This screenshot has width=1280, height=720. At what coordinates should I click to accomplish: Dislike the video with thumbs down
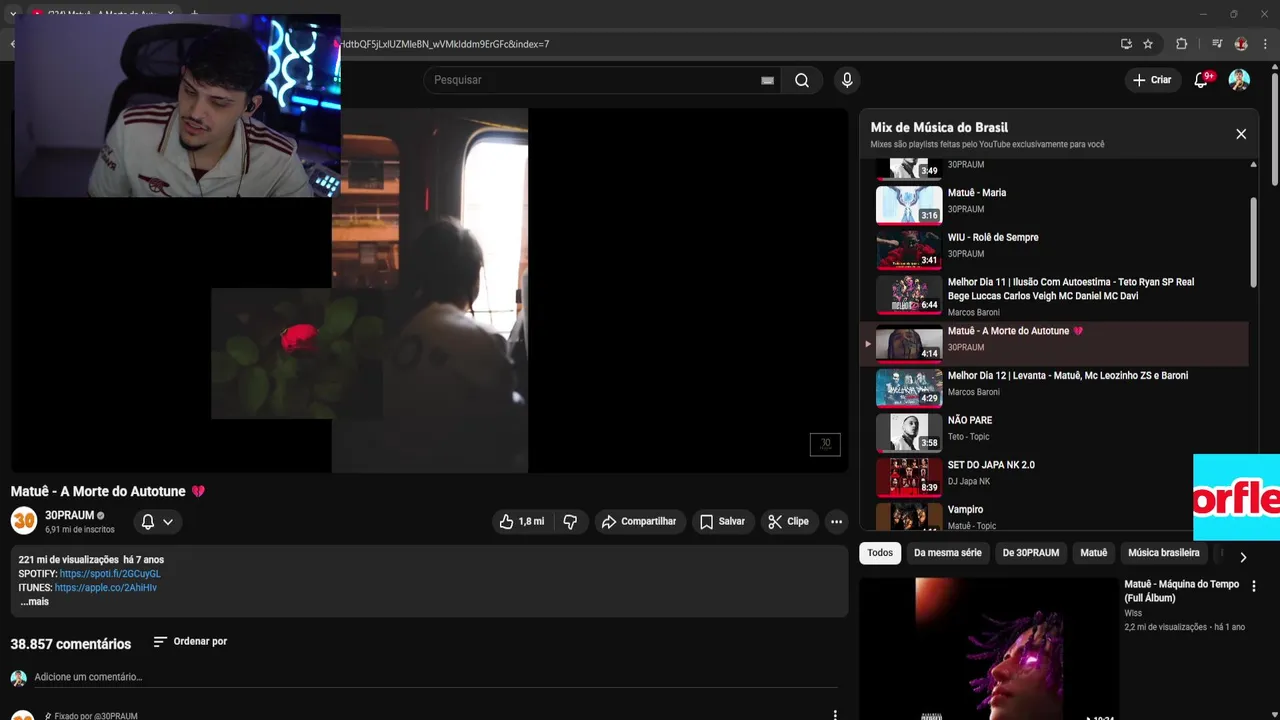click(570, 521)
